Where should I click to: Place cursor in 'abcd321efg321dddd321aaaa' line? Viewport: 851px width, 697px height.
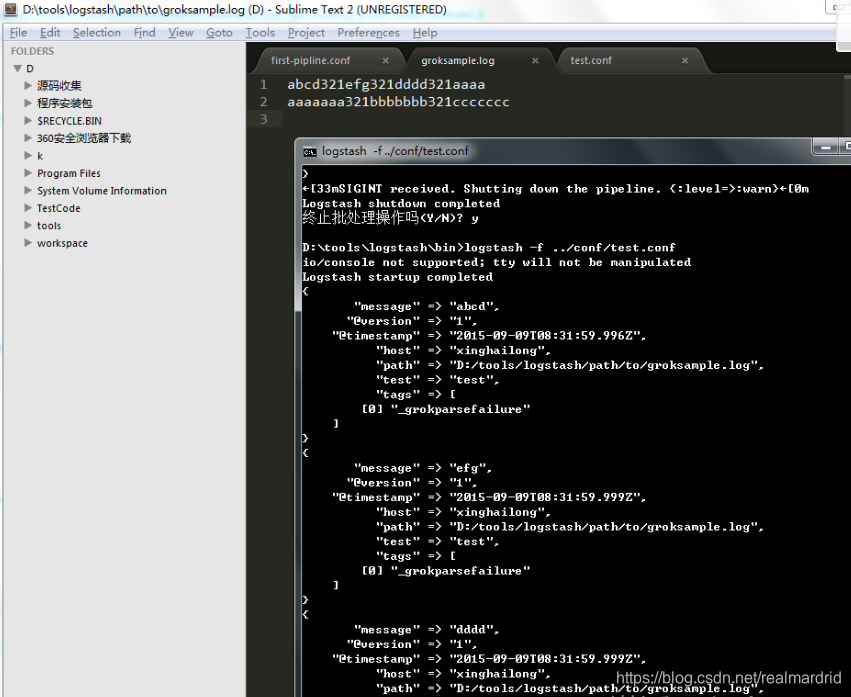click(x=386, y=84)
